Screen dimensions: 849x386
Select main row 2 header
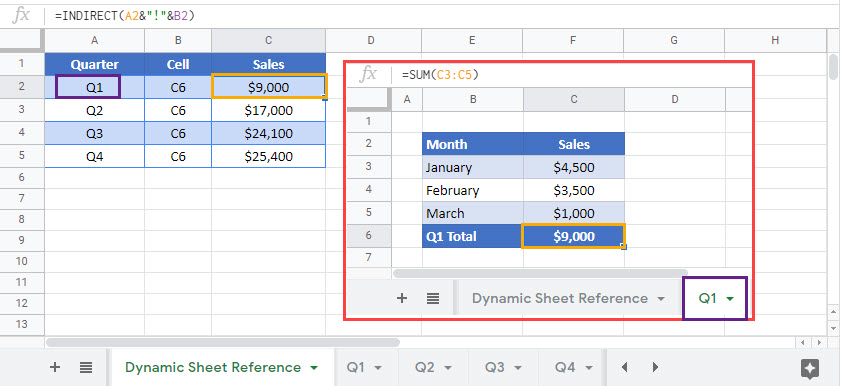[x=22, y=87]
